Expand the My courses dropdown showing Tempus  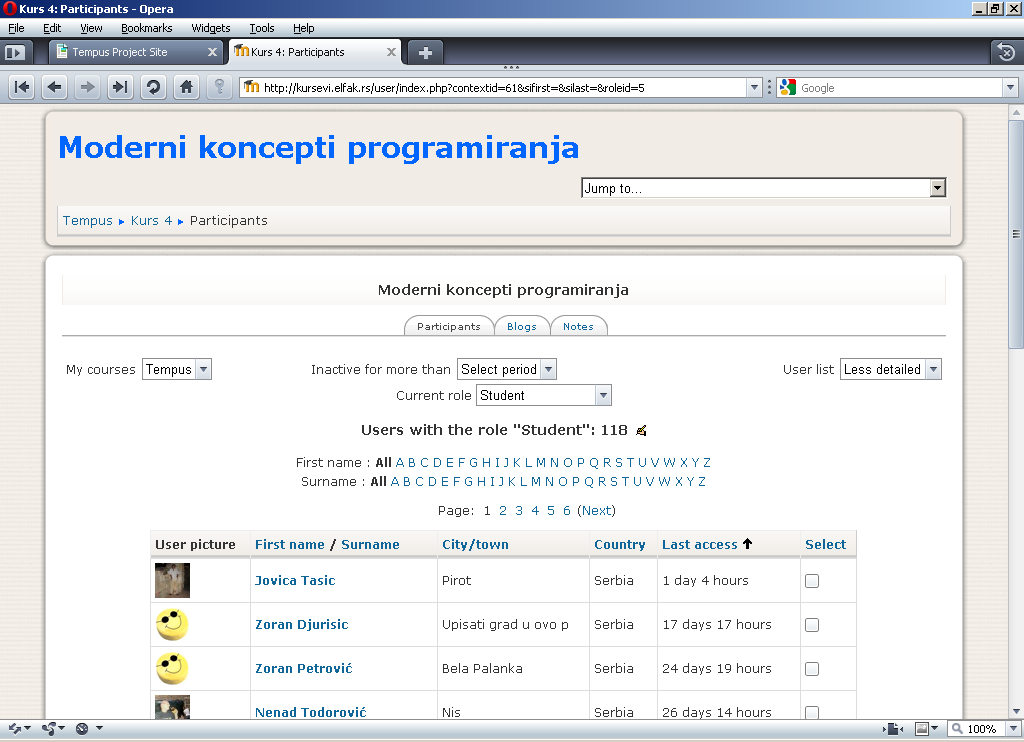pos(177,370)
